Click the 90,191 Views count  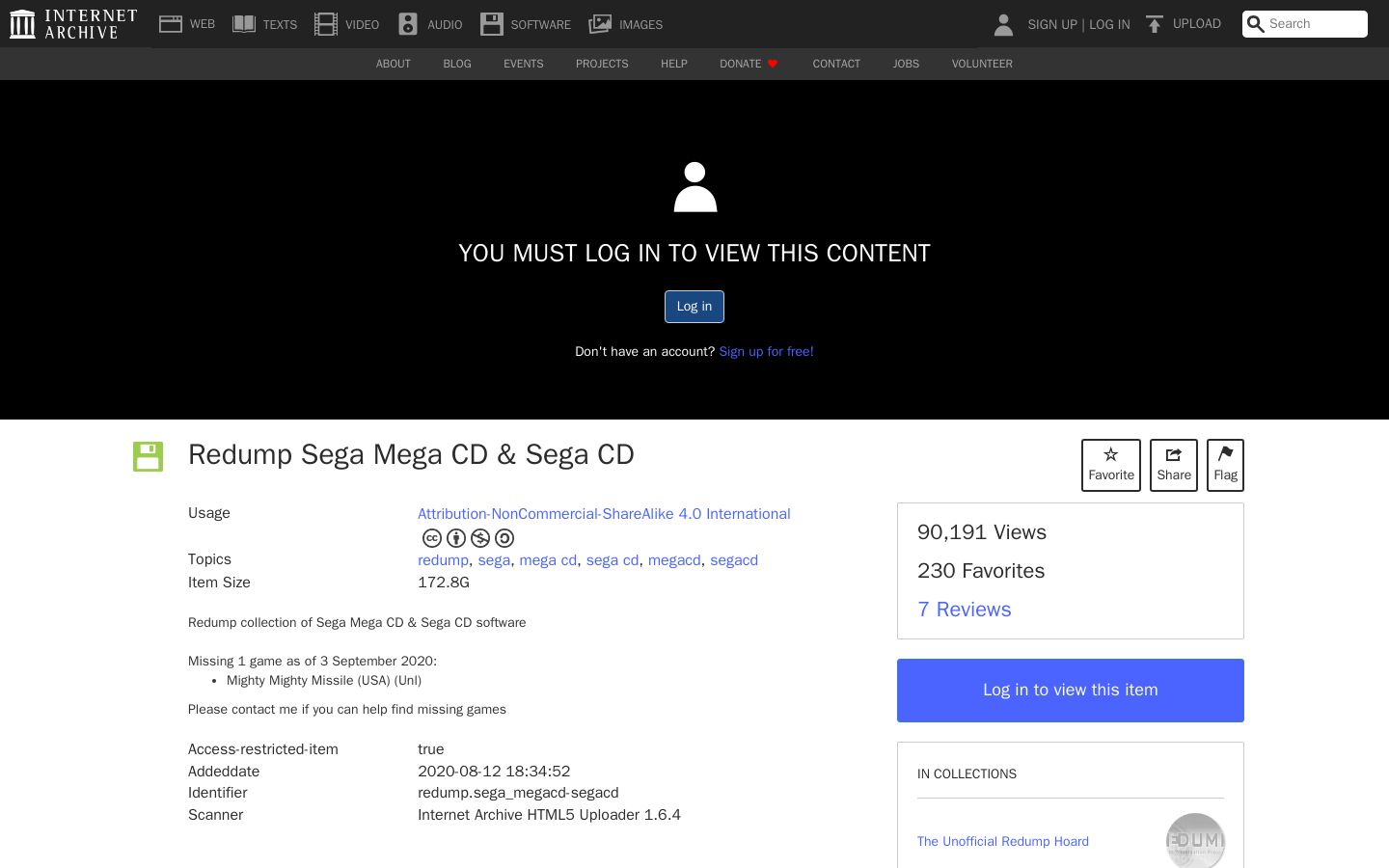pos(982,532)
